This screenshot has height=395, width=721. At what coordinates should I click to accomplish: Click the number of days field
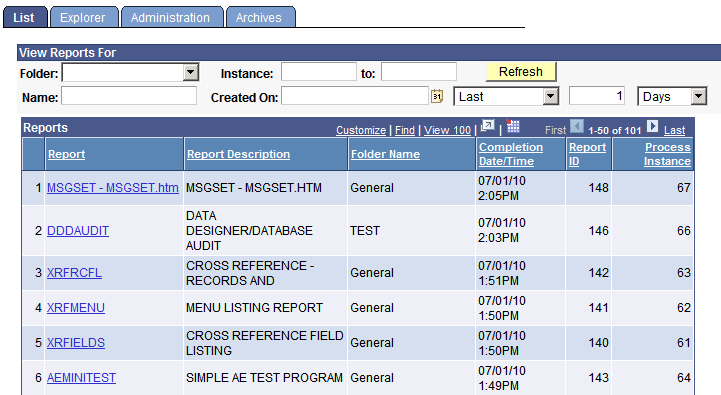click(x=597, y=96)
